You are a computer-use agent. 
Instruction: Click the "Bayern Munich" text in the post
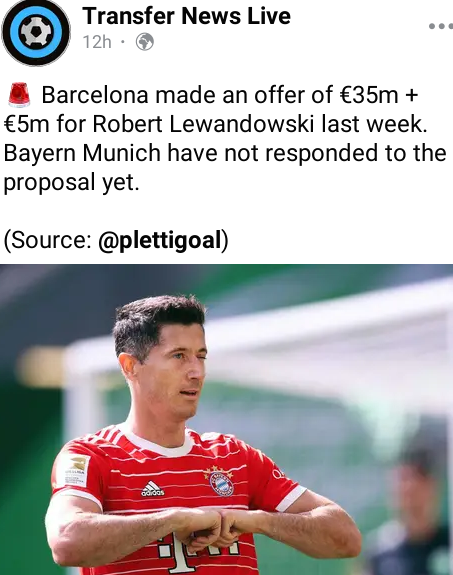tap(82, 153)
